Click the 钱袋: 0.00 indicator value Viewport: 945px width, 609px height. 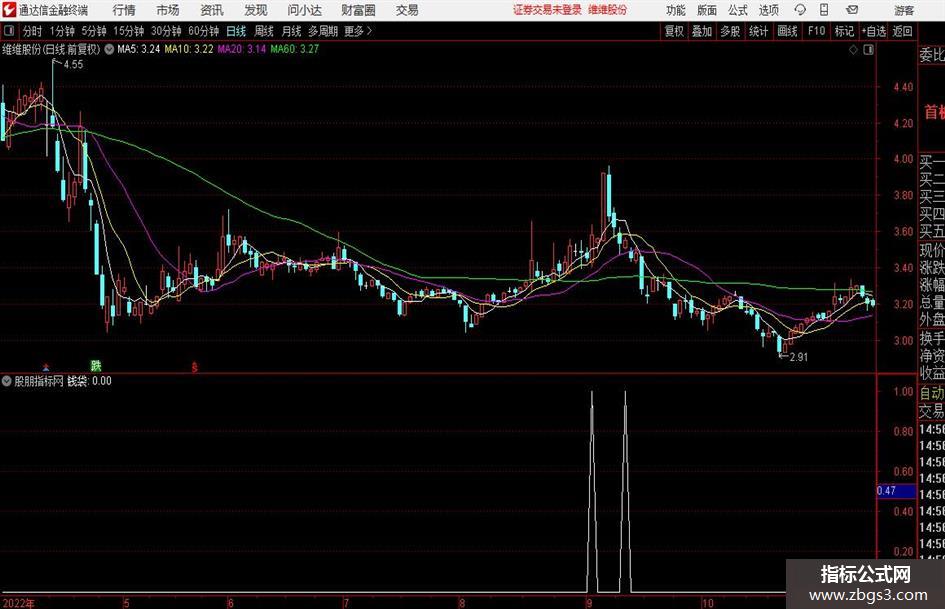pyautogui.click(x=89, y=381)
